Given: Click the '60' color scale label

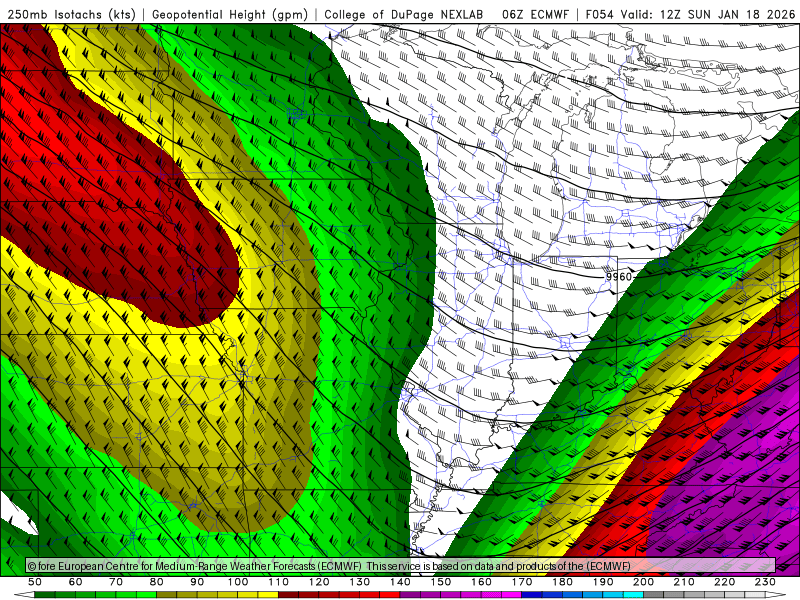Looking at the screenshot, I should pyautogui.click(x=75, y=582).
